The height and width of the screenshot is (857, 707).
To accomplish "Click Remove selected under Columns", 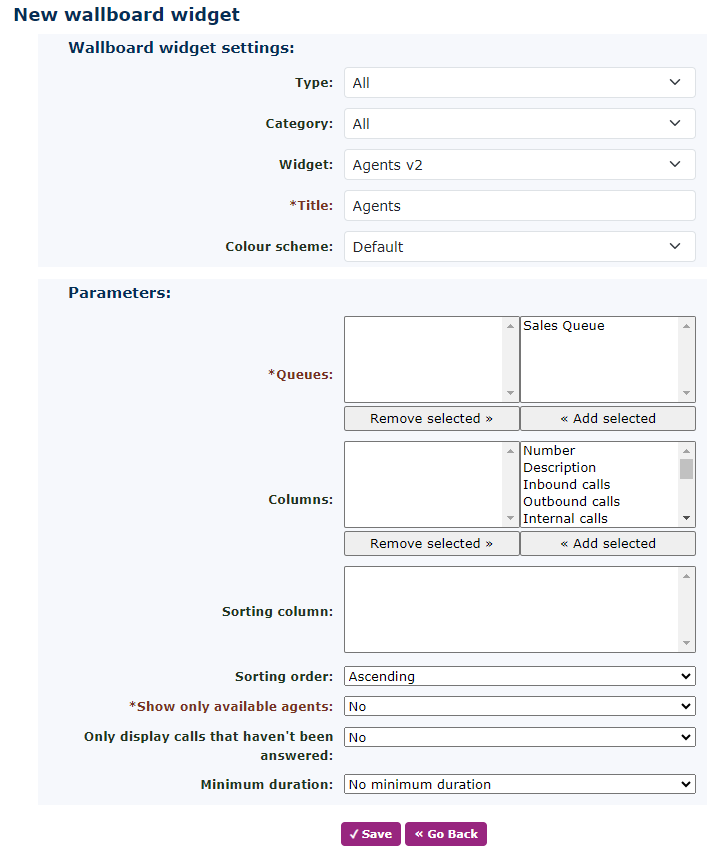I will point(431,544).
